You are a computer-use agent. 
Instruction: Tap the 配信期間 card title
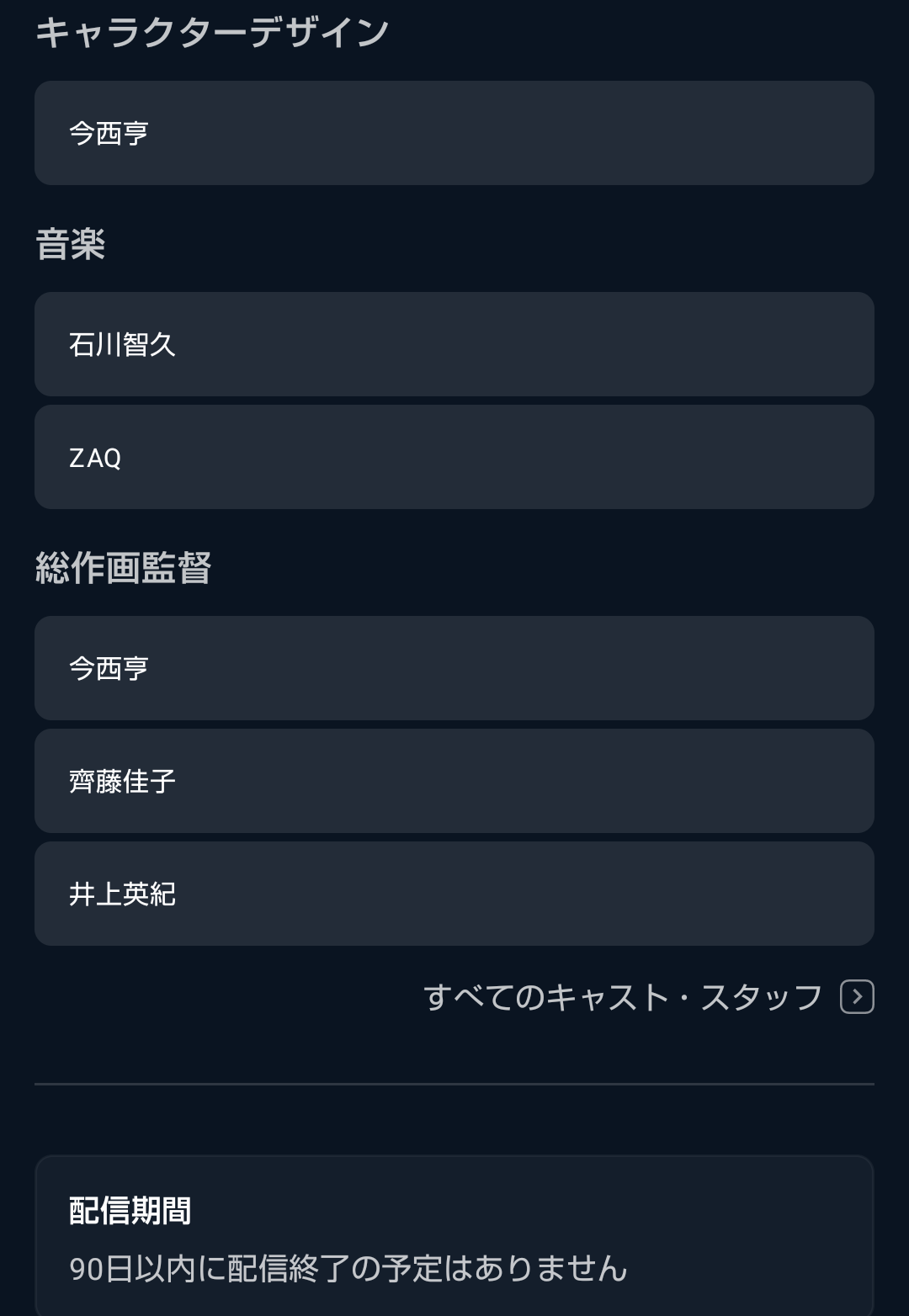pyautogui.click(x=130, y=1211)
